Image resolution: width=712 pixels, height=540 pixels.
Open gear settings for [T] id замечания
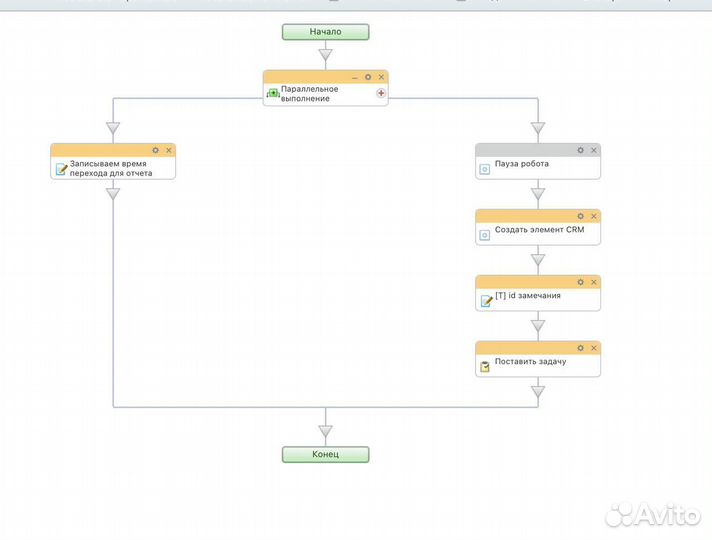pos(580,282)
